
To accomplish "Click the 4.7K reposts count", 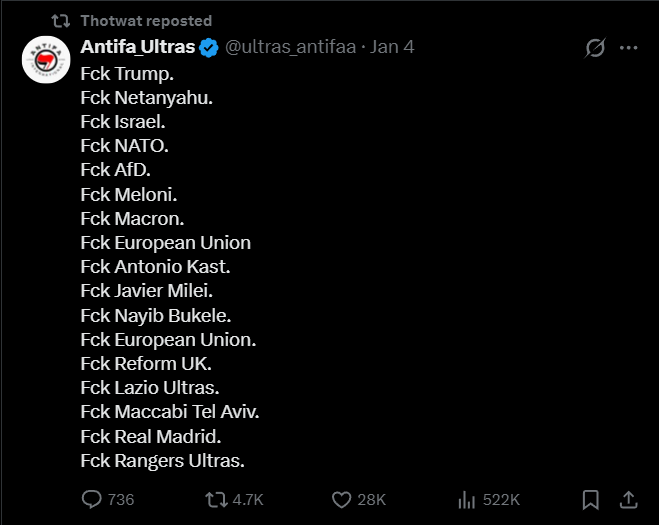I will click(248, 499).
